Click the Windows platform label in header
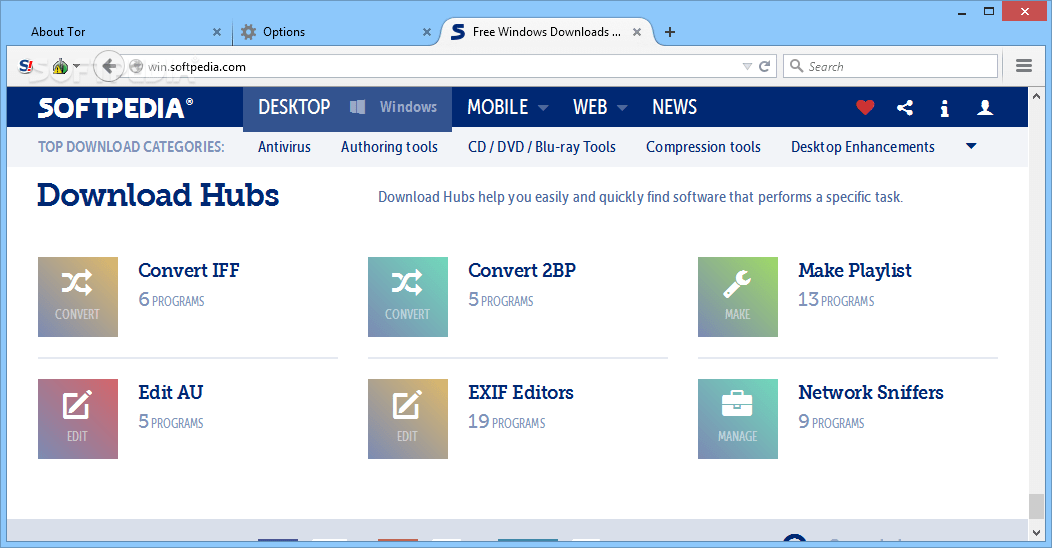Viewport: 1052px width, 548px height. (x=408, y=107)
